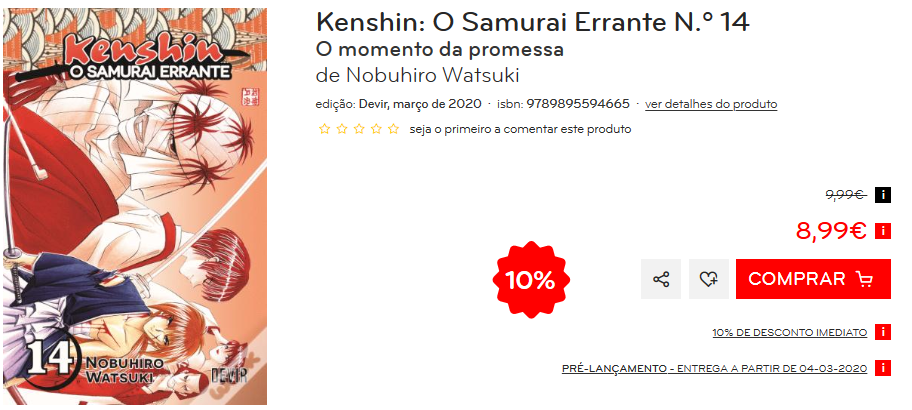The width and height of the screenshot is (912, 410).
Task: Open info icon next to pré-lançamento delivery
Action: (x=882, y=368)
